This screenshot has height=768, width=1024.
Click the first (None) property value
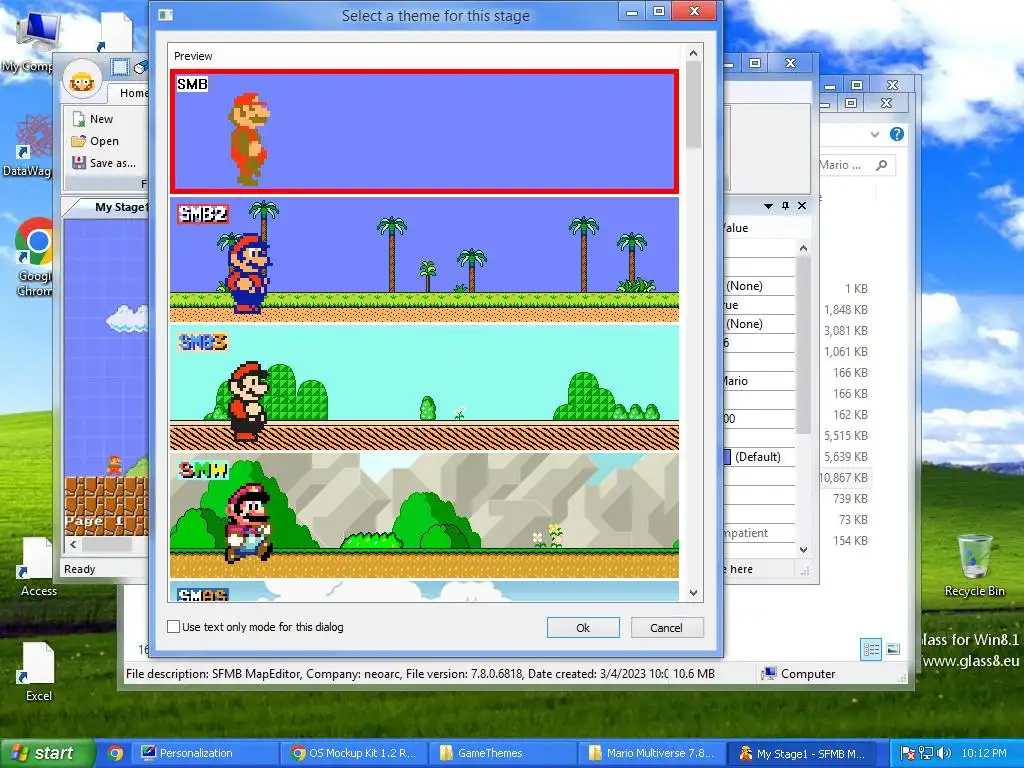click(x=744, y=286)
